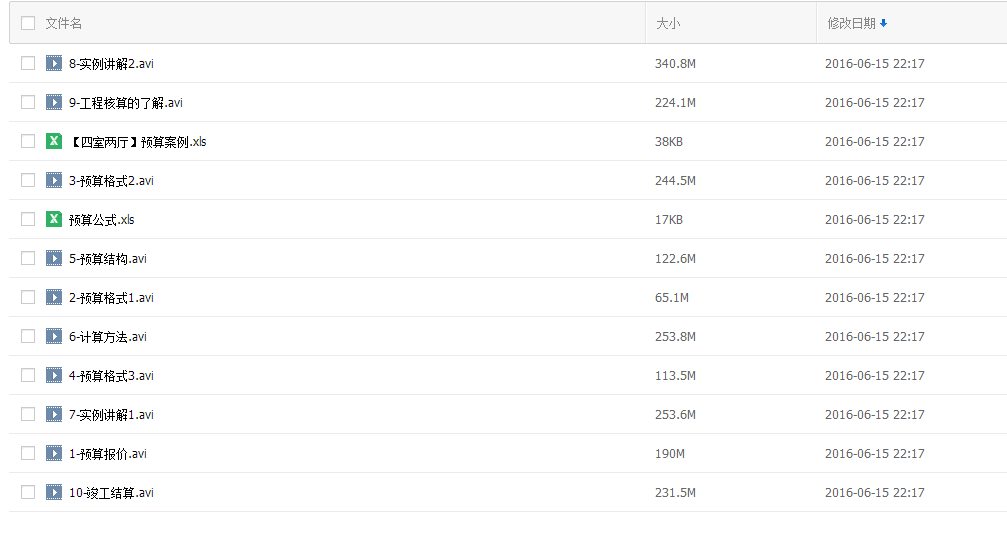Screen dimensions: 1007x540
Task: Select the checkbox for 7-实例讲解1.avi
Action: click(x=28, y=414)
